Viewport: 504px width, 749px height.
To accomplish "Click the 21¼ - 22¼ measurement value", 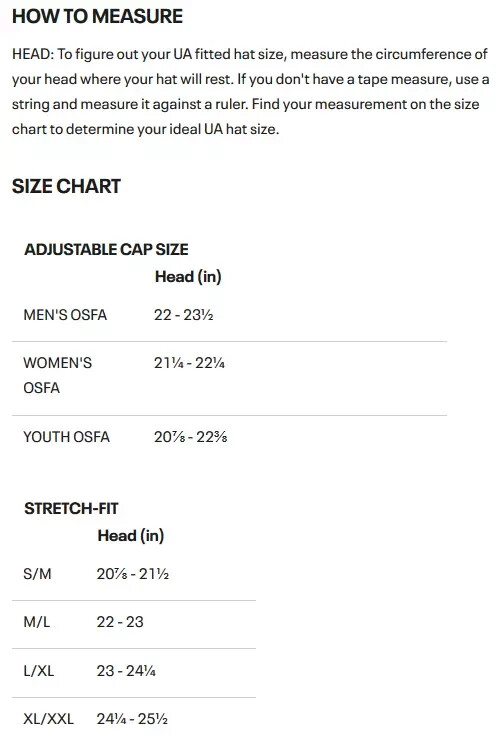I will click(189, 363).
